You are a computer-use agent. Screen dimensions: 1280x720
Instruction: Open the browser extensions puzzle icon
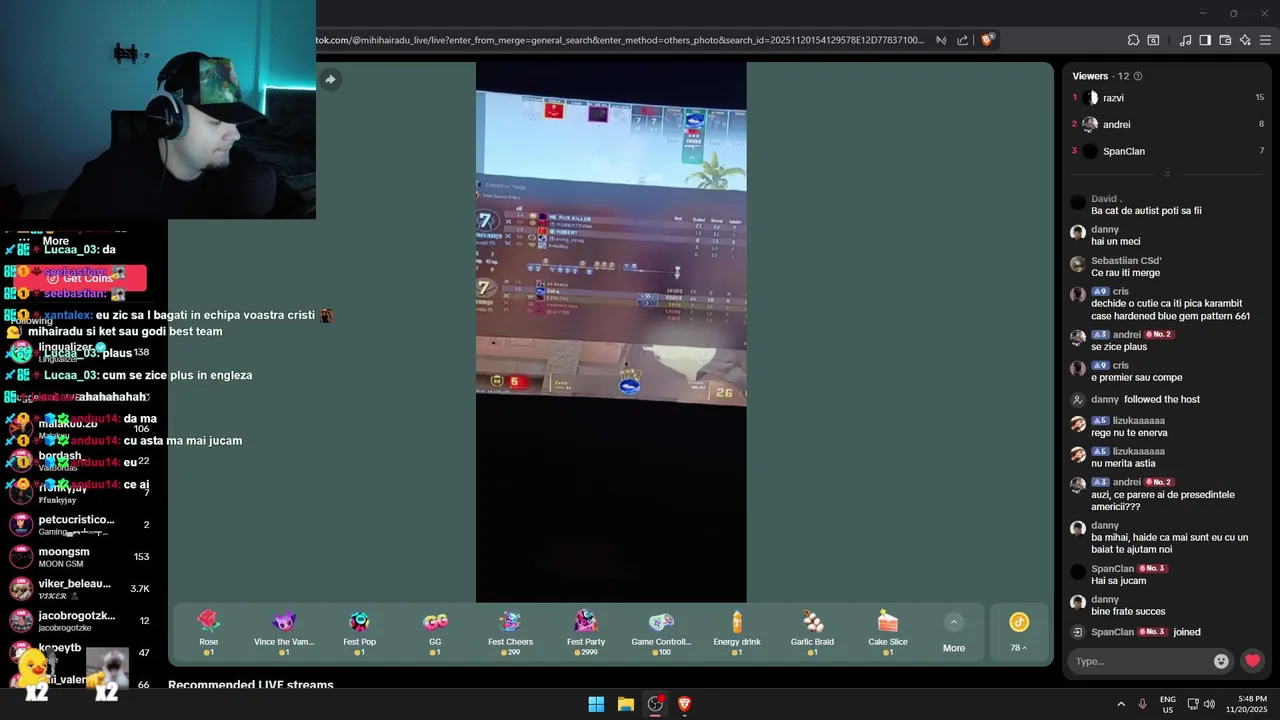tap(1133, 40)
